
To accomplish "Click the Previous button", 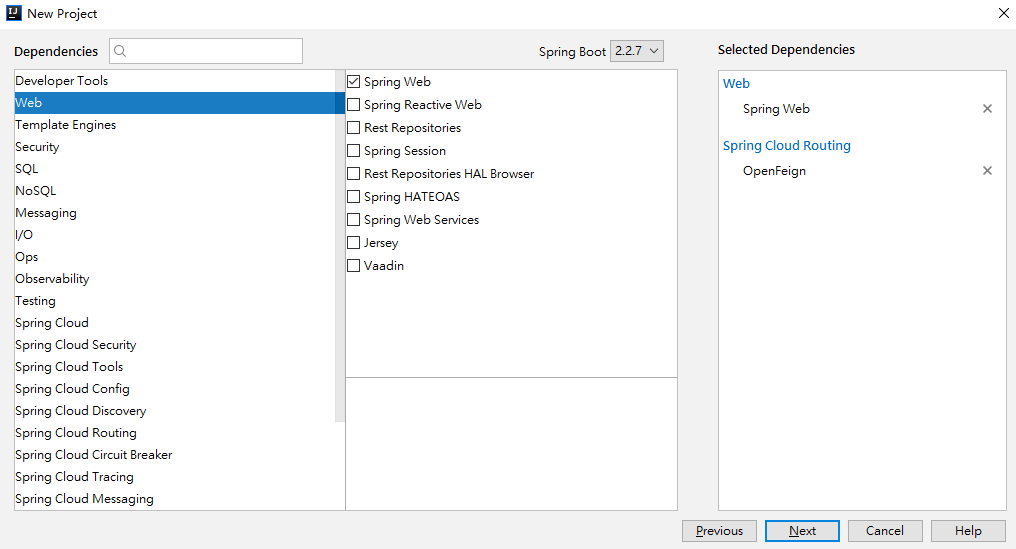I will pyautogui.click(x=719, y=531).
